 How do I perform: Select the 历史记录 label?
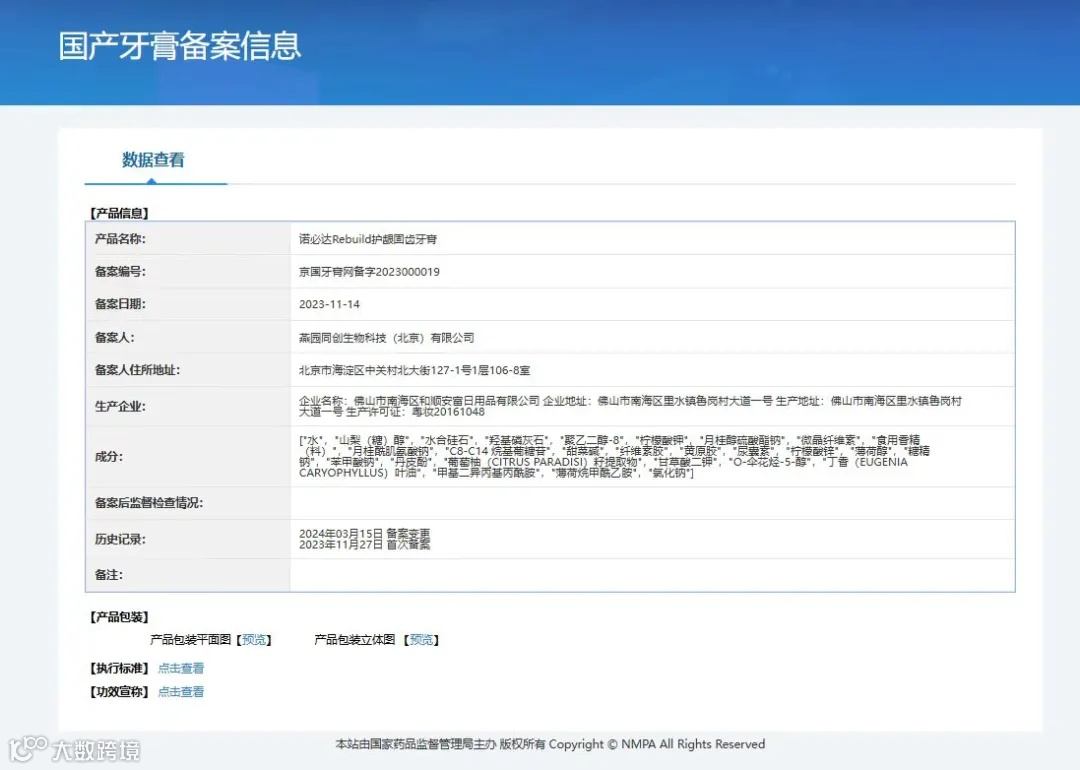click(120, 539)
